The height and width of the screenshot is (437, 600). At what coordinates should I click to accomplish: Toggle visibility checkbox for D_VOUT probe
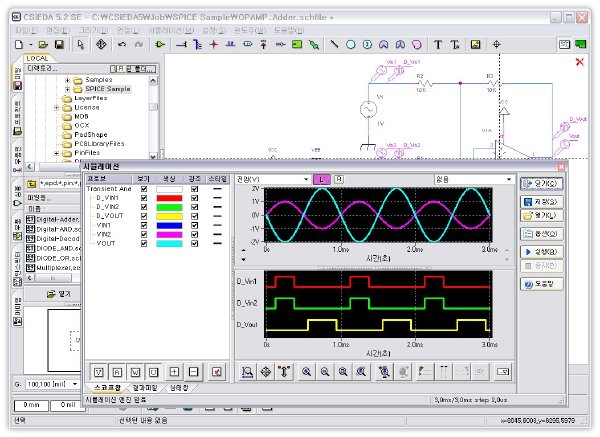click(144, 216)
